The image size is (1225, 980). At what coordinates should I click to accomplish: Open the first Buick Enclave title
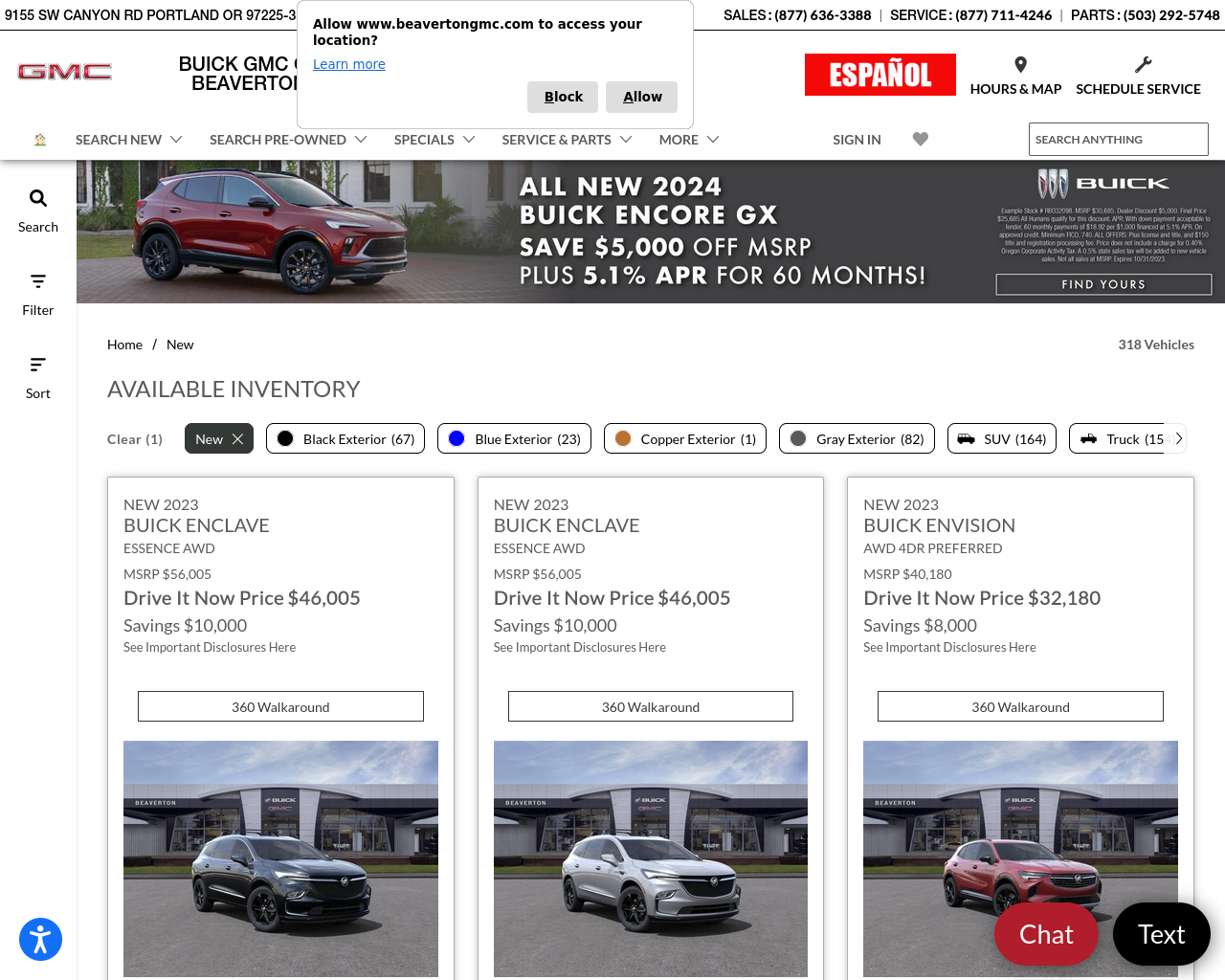coord(196,525)
